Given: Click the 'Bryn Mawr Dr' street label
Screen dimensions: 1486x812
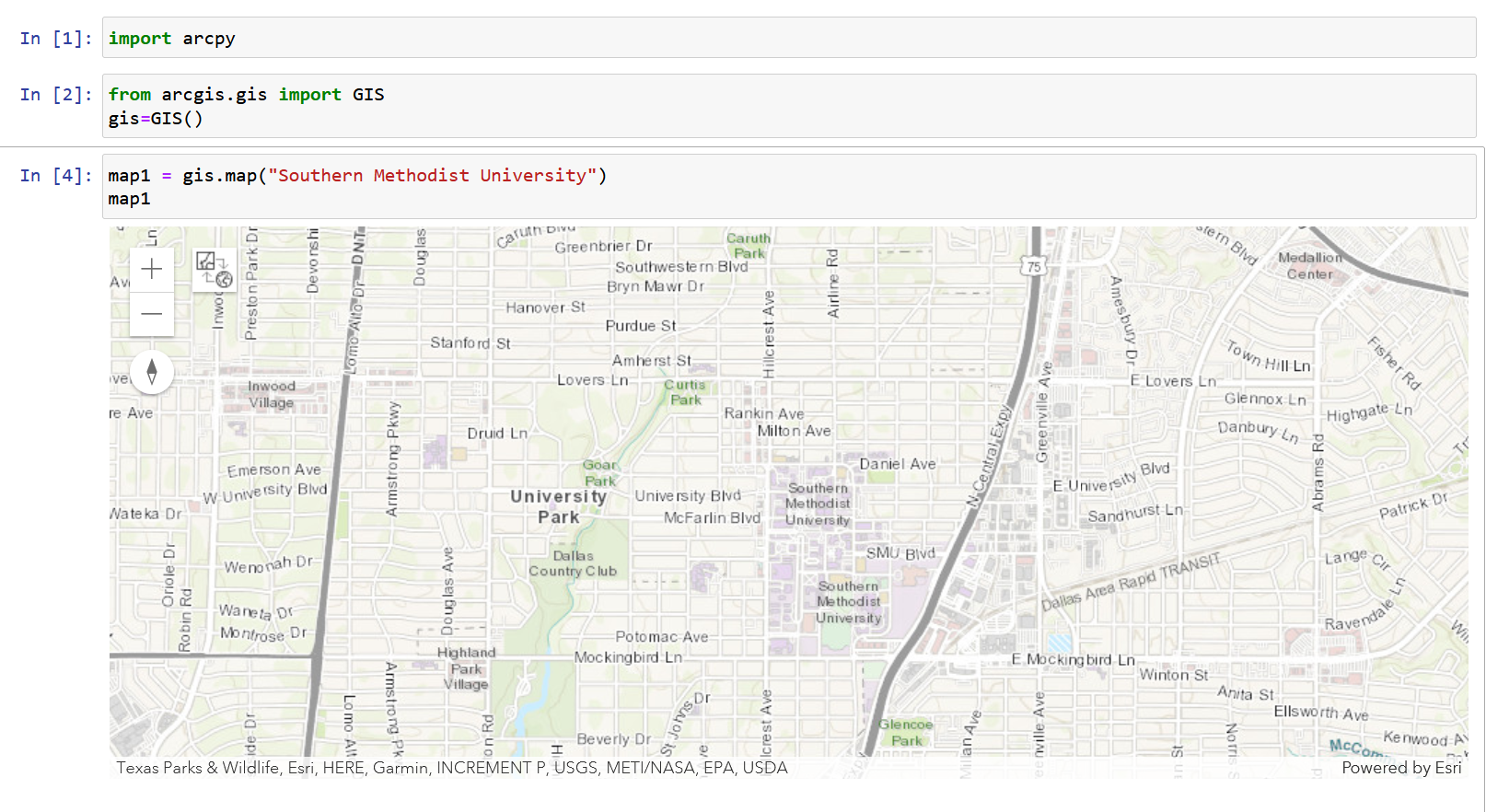Looking at the screenshot, I should point(656,286).
